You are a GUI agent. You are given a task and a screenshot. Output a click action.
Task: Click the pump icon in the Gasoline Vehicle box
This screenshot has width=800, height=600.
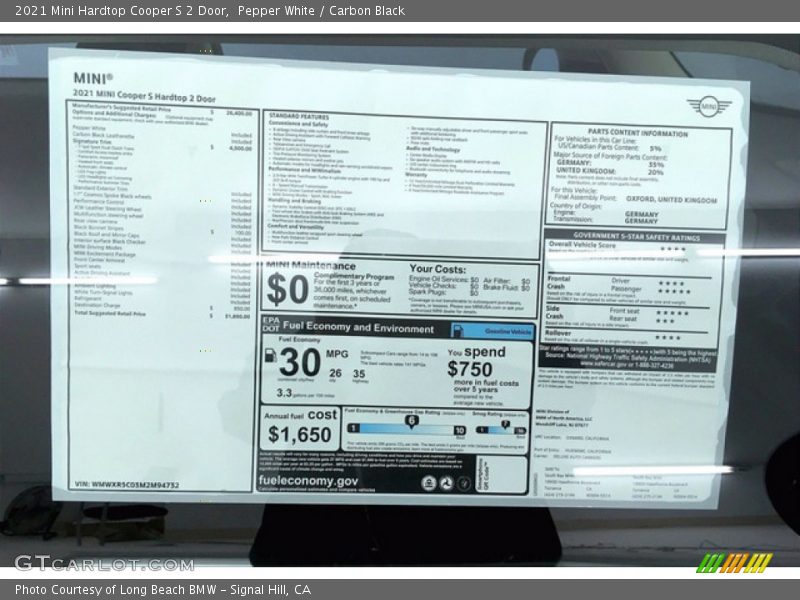click(x=458, y=332)
